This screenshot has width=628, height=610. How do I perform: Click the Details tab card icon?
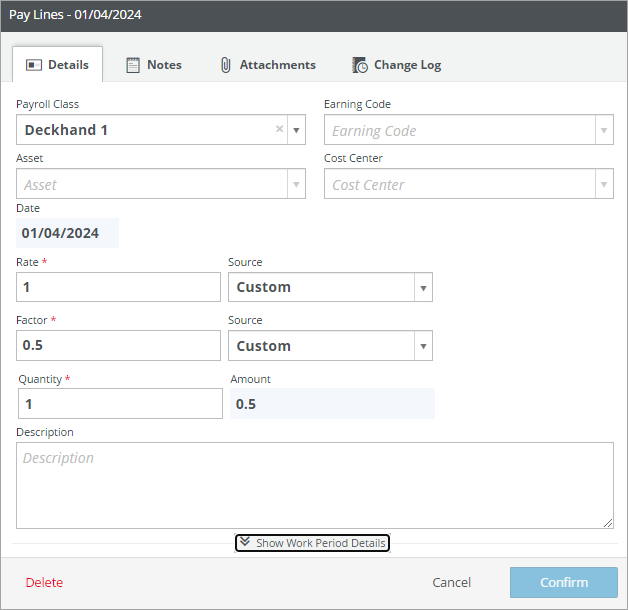click(x=34, y=65)
